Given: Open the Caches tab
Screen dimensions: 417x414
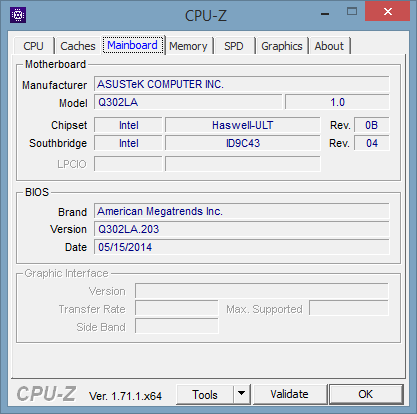Looking at the screenshot, I should click(x=78, y=46).
